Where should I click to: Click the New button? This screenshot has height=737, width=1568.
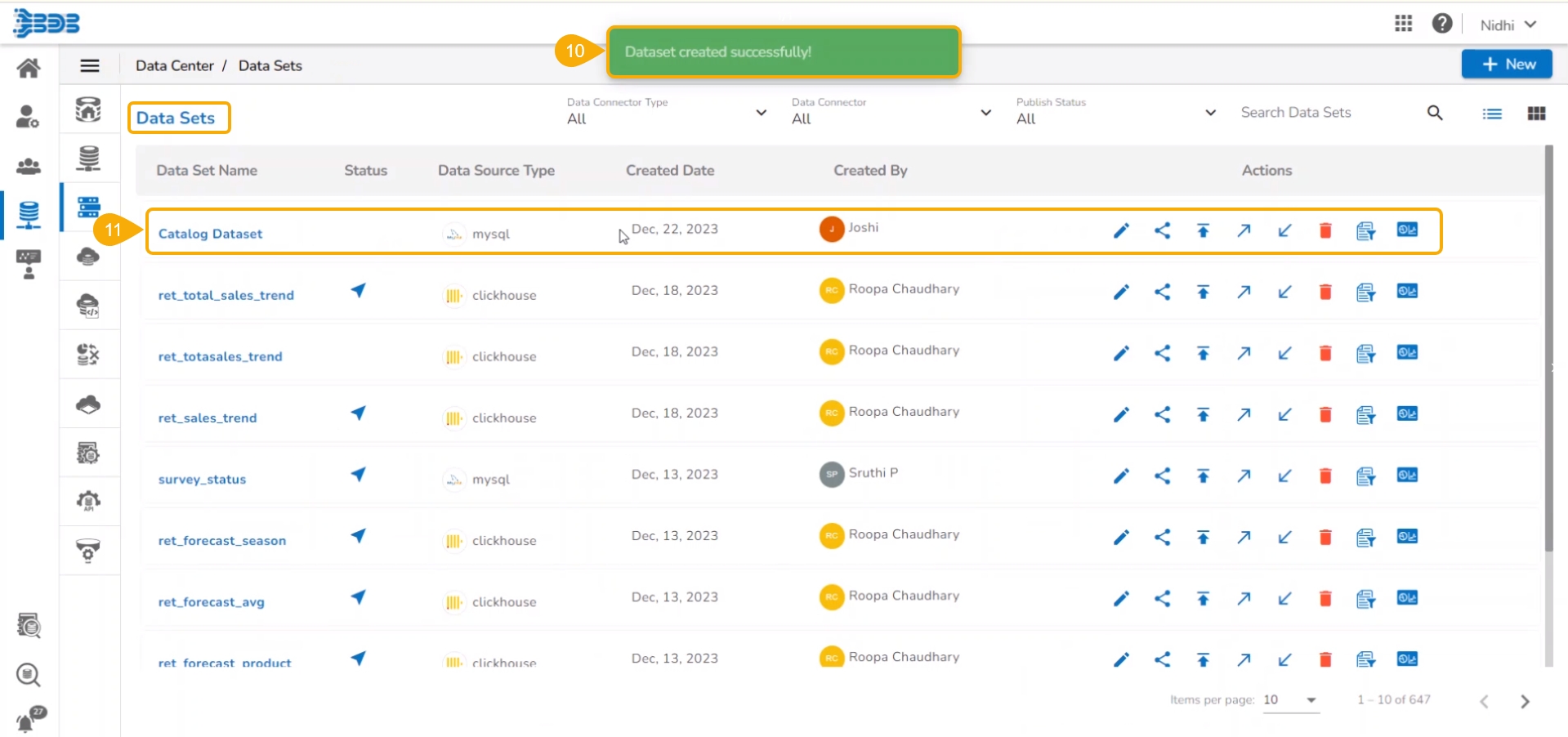click(x=1506, y=64)
